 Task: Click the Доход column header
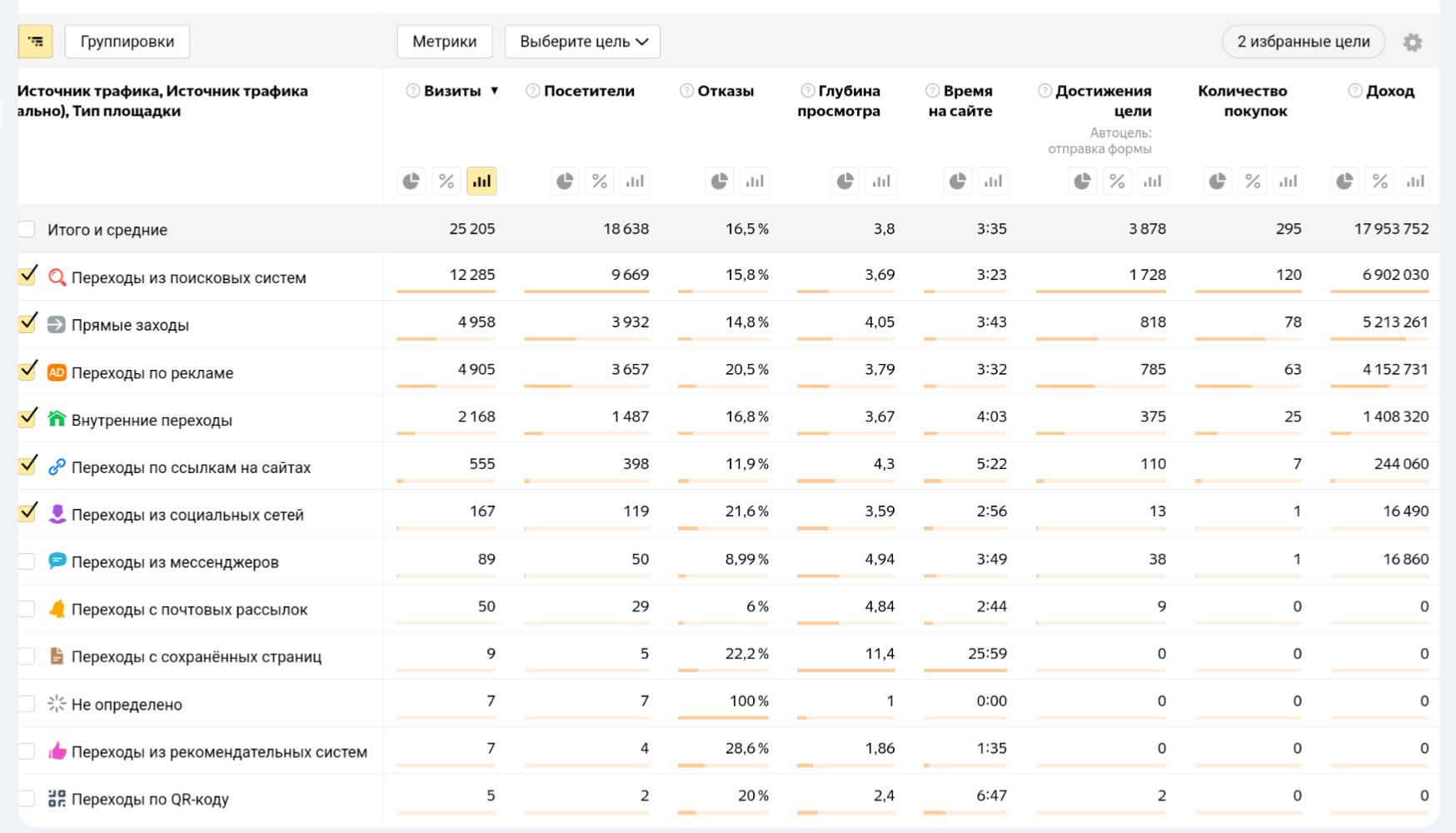click(x=1389, y=91)
